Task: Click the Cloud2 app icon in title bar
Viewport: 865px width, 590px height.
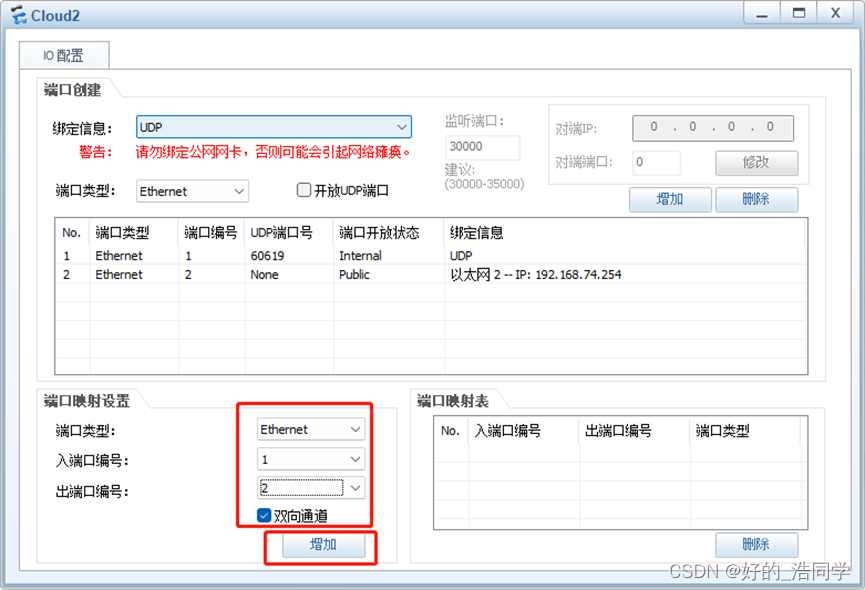Action: tap(18, 15)
